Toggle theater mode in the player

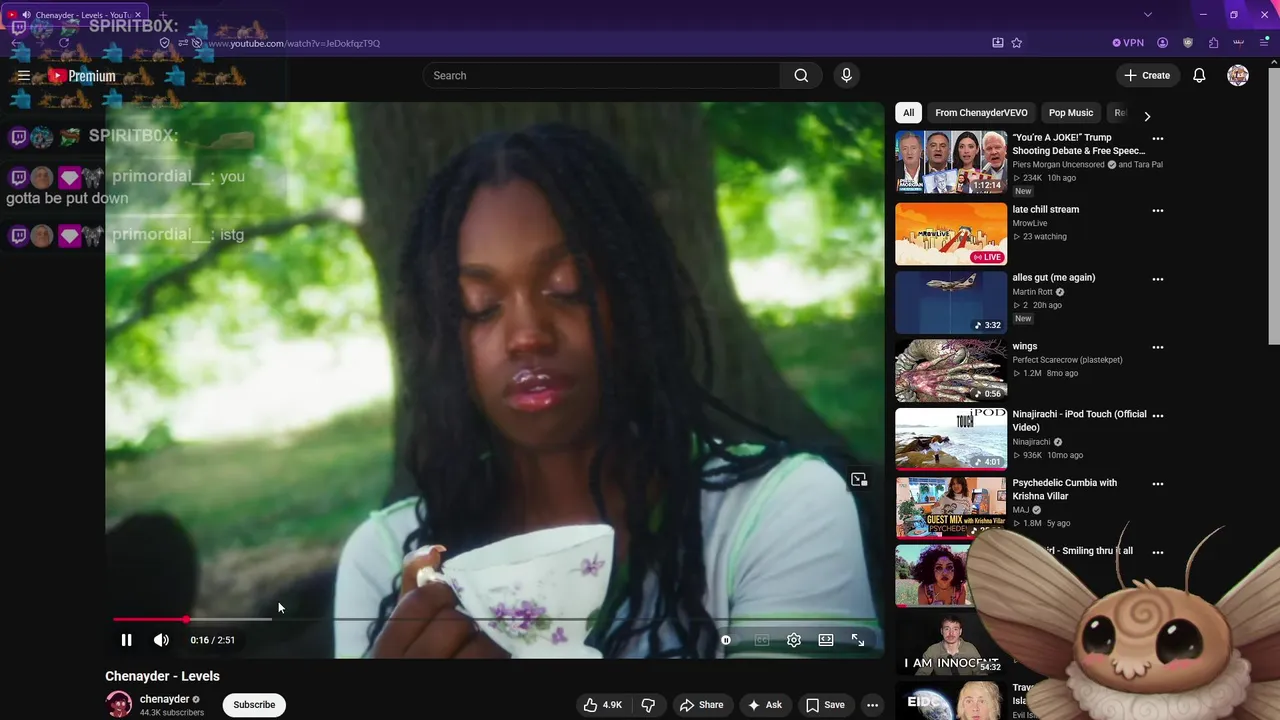point(826,640)
